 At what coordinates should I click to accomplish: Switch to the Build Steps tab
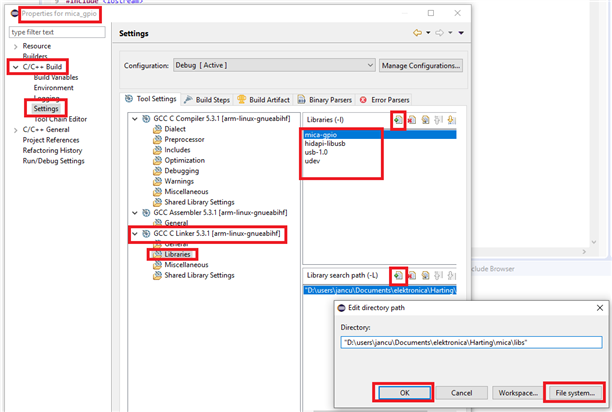(x=207, y=100)
